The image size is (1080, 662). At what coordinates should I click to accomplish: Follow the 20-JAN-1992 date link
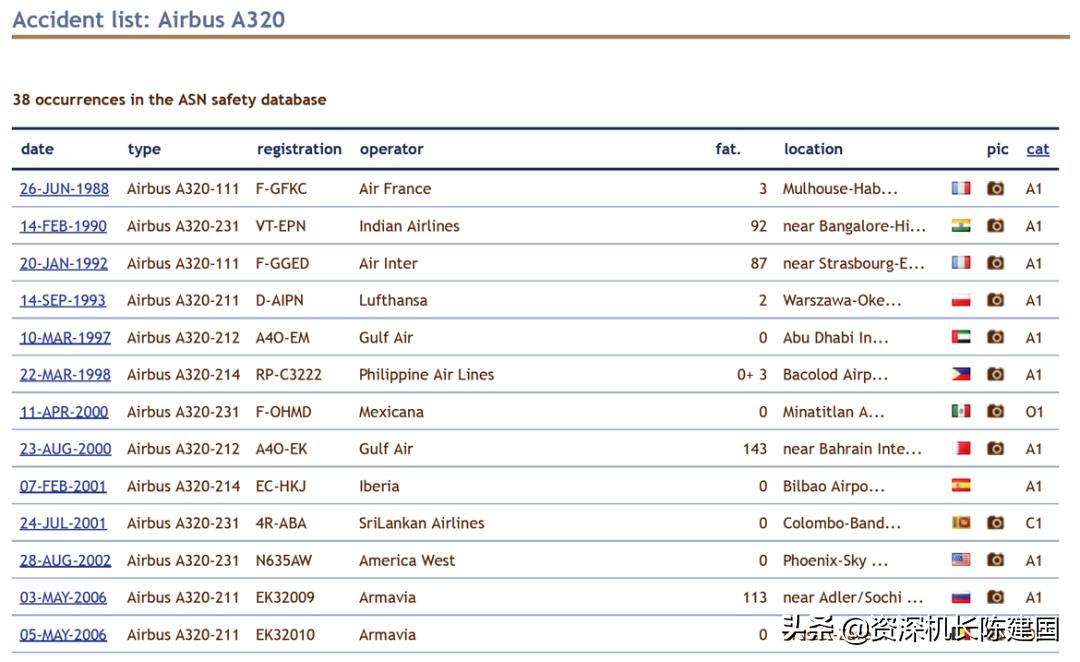coord(63,263)
